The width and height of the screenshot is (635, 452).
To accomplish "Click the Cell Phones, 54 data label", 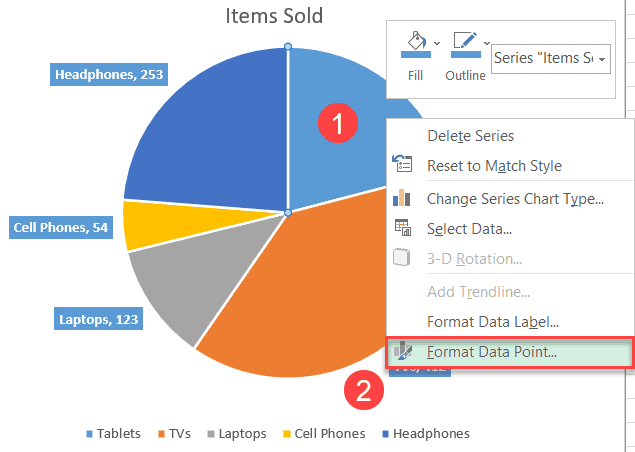I will [x=62, y=227].
